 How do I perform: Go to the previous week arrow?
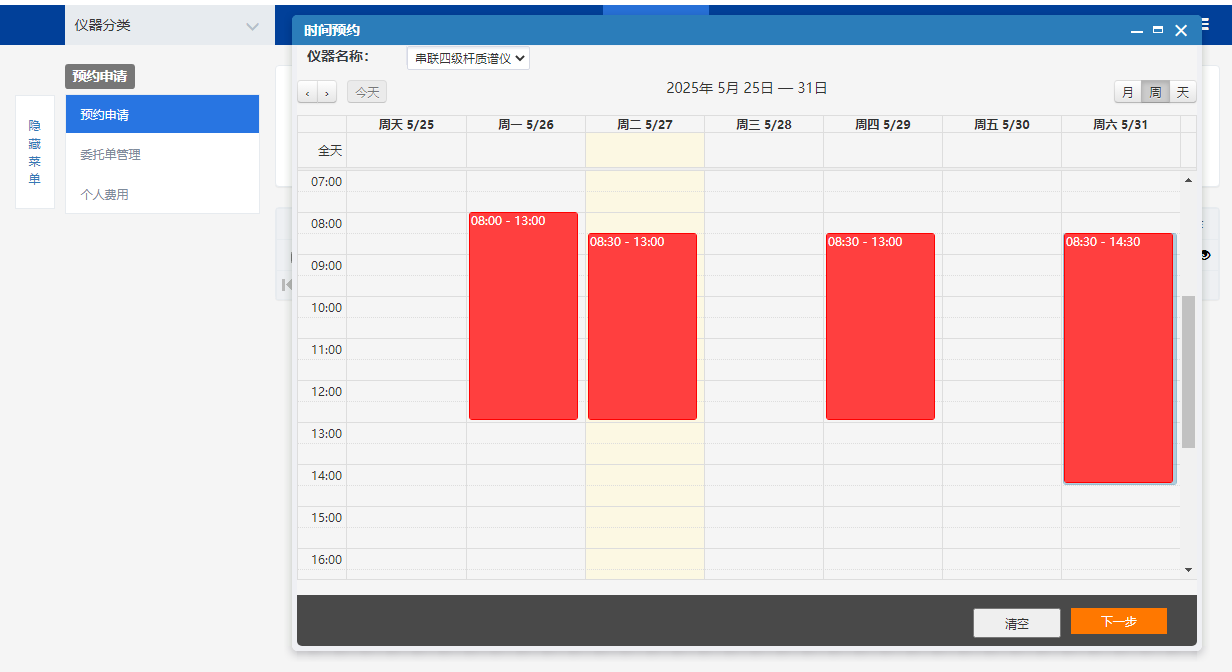307,93
